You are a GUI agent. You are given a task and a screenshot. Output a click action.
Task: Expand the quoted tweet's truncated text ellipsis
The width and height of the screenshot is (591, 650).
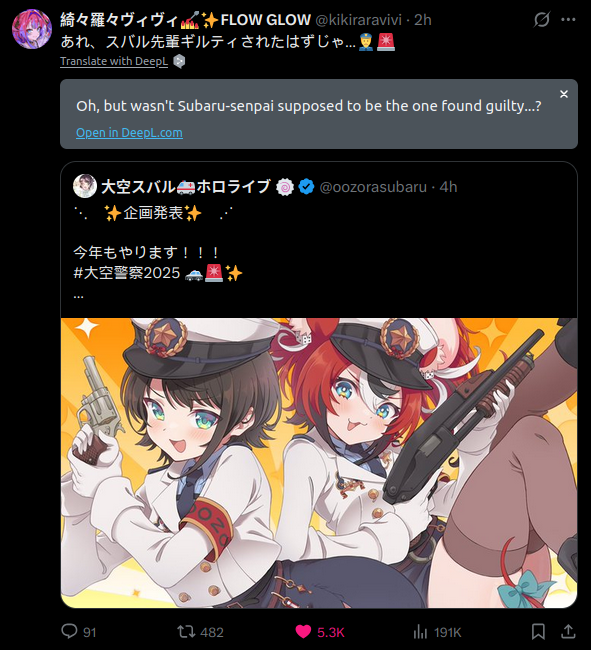(78, 296)
